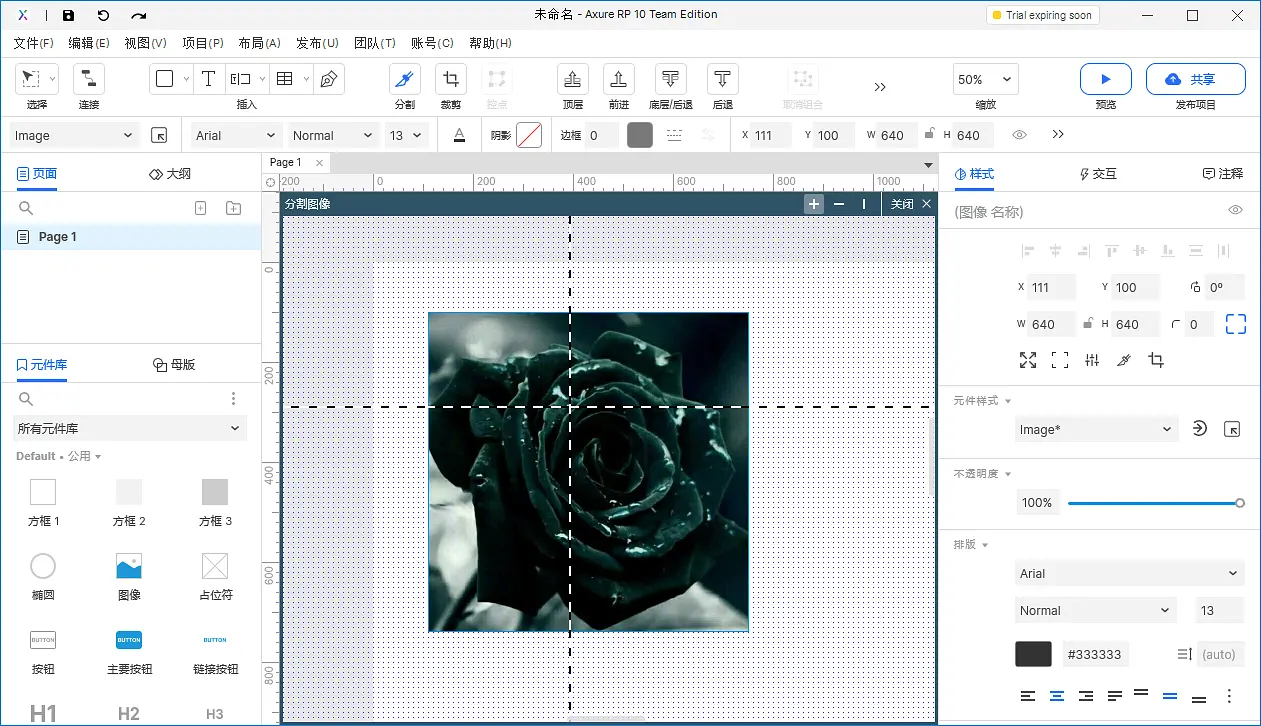Viewport: 1261px width, 726px height.
Task: Open the 团队(T) menu
Action: [x=375, y=43]
